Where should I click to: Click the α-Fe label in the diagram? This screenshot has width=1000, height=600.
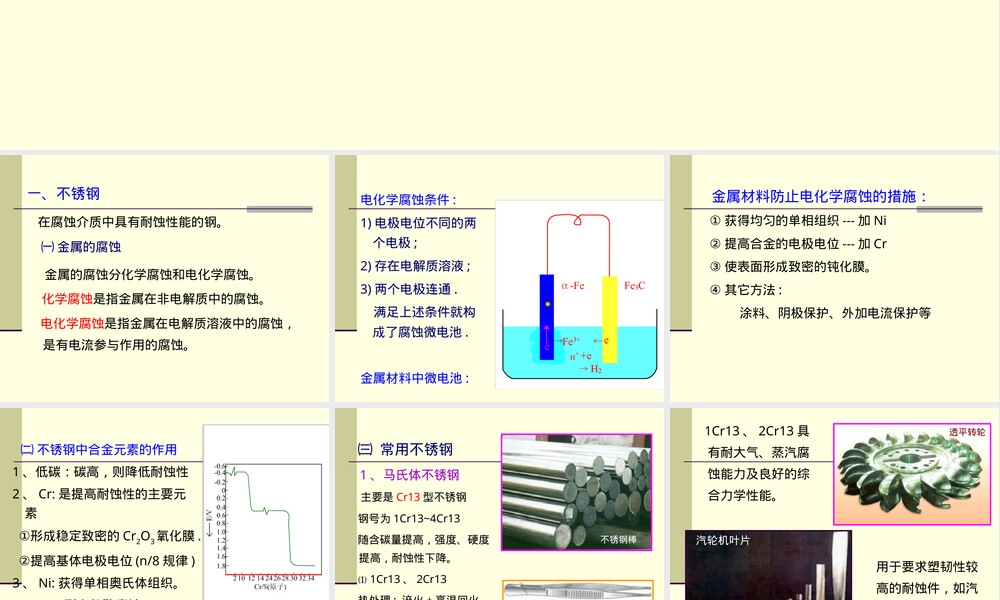[x=573, y=286]
